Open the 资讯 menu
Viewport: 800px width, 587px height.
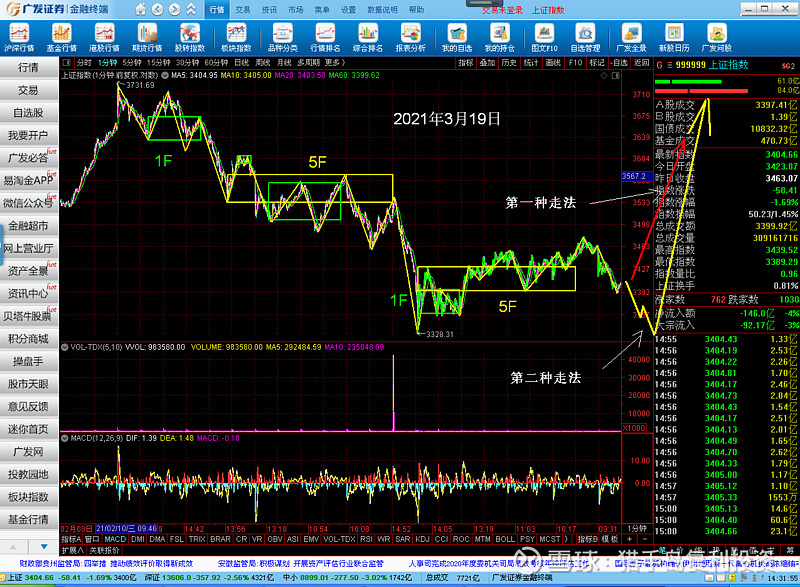[x=269, y=10]
